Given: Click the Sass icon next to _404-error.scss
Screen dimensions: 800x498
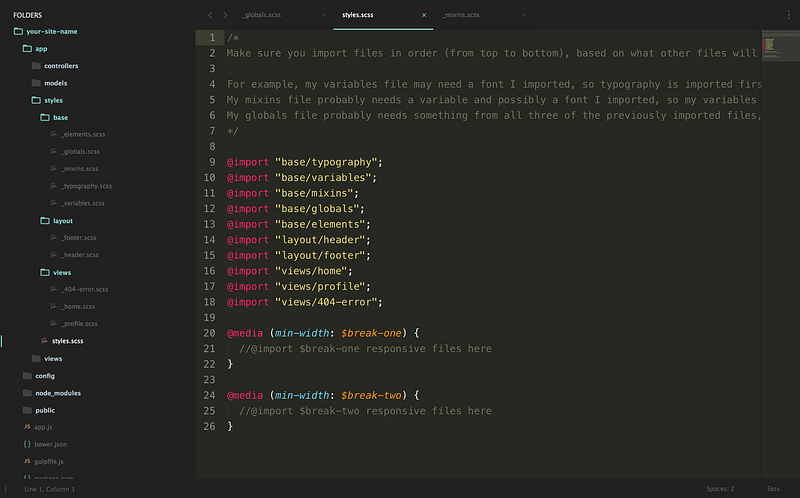Looking at the screenshot, I should pyautogui.click(x=53, y=289).
